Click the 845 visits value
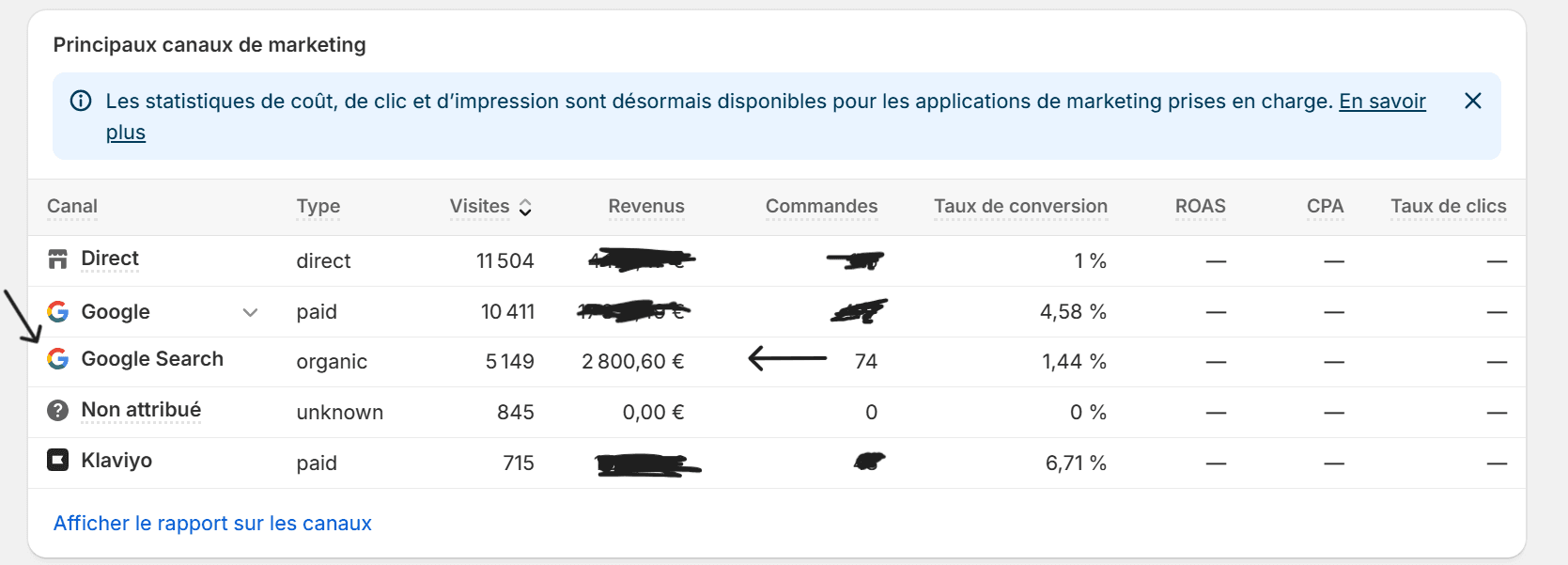1568x565 pixels. pos(516,413)
